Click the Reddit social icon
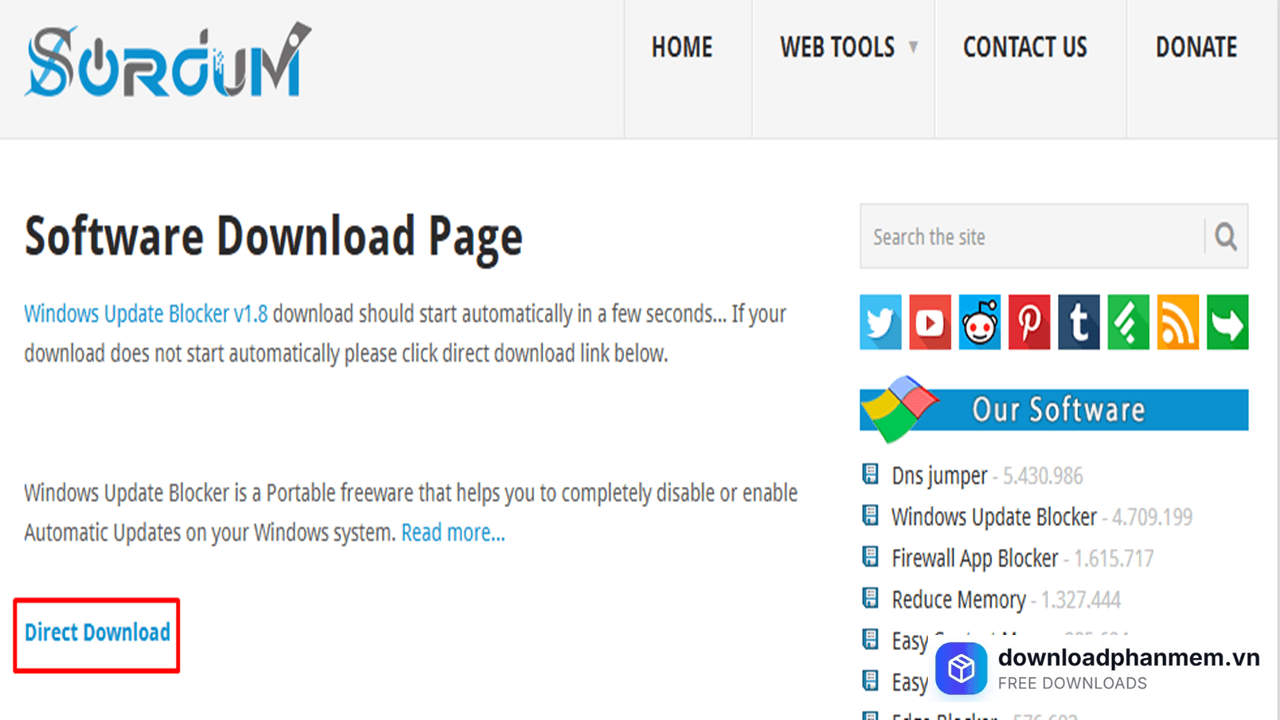 (x=979, y=322)
